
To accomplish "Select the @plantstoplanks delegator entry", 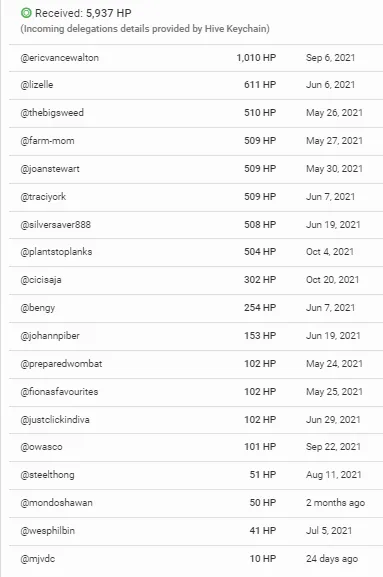I will point(56,252).
